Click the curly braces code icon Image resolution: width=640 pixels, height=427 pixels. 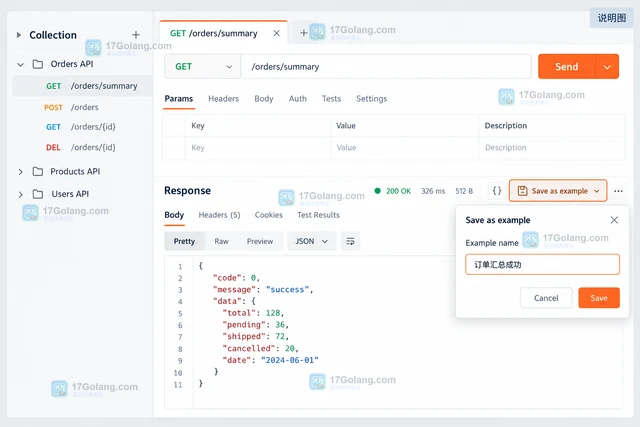point(497,191)
